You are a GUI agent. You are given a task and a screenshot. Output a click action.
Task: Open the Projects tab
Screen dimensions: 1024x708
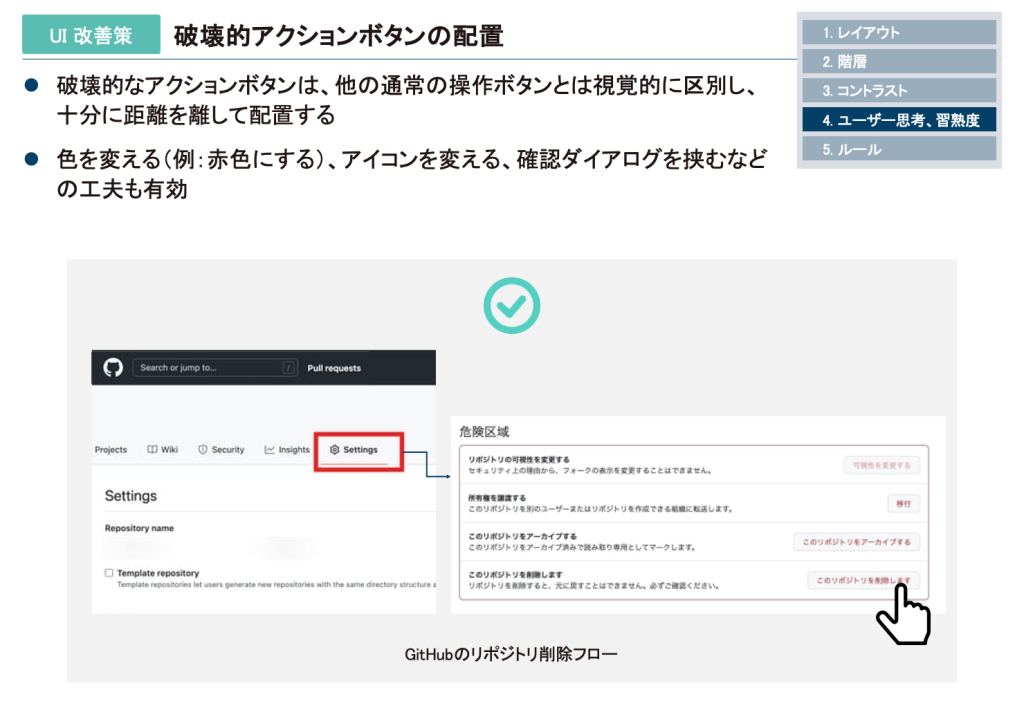[111, 450]
